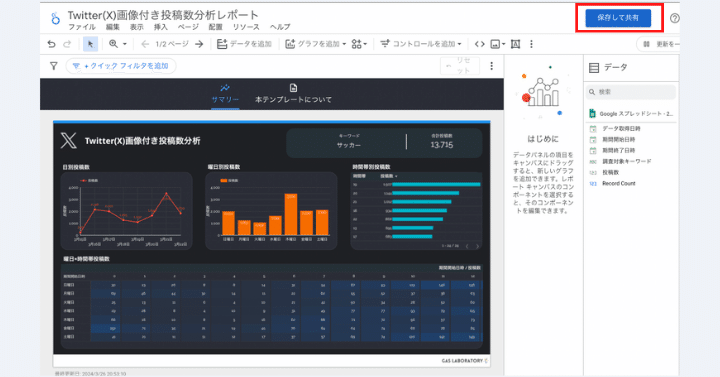
Task: Open the 配置 menu
Action: [215, 27]
